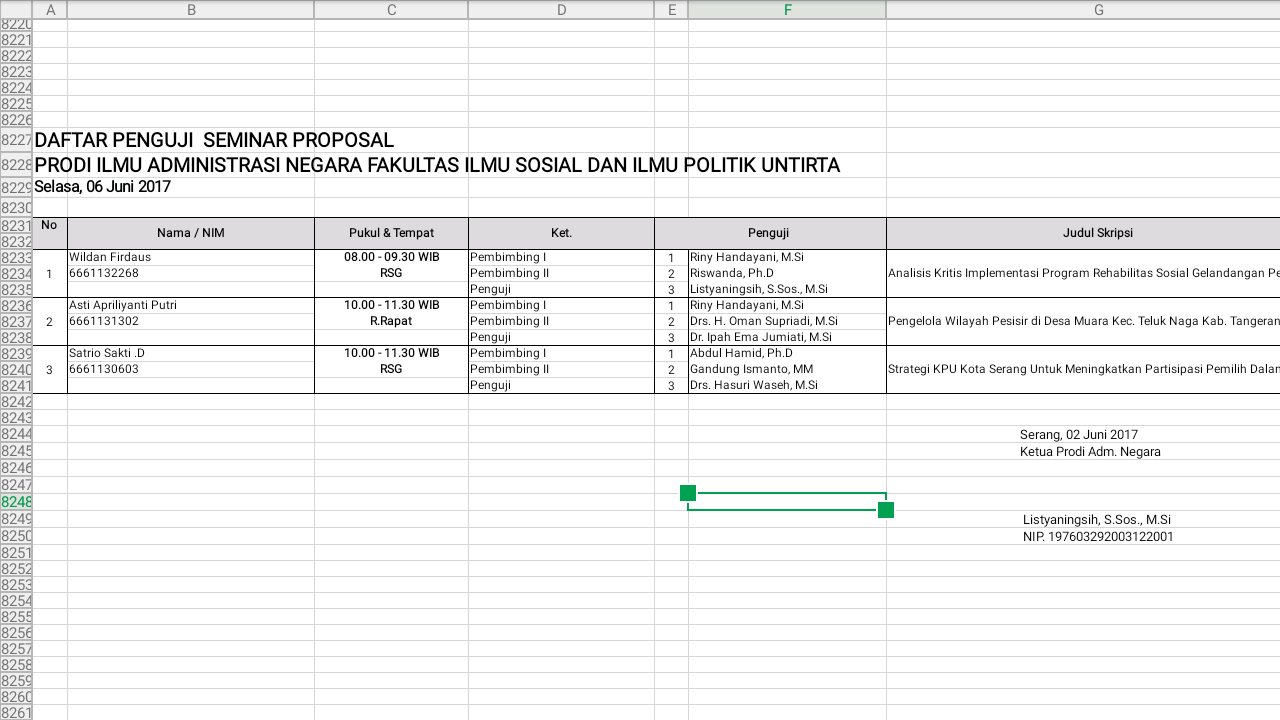The height and width of the screenshot is (720, 1280).
Task: Select the 'Pengelola Wilayah Pesisir' title cell
Action: (1083, 321)
